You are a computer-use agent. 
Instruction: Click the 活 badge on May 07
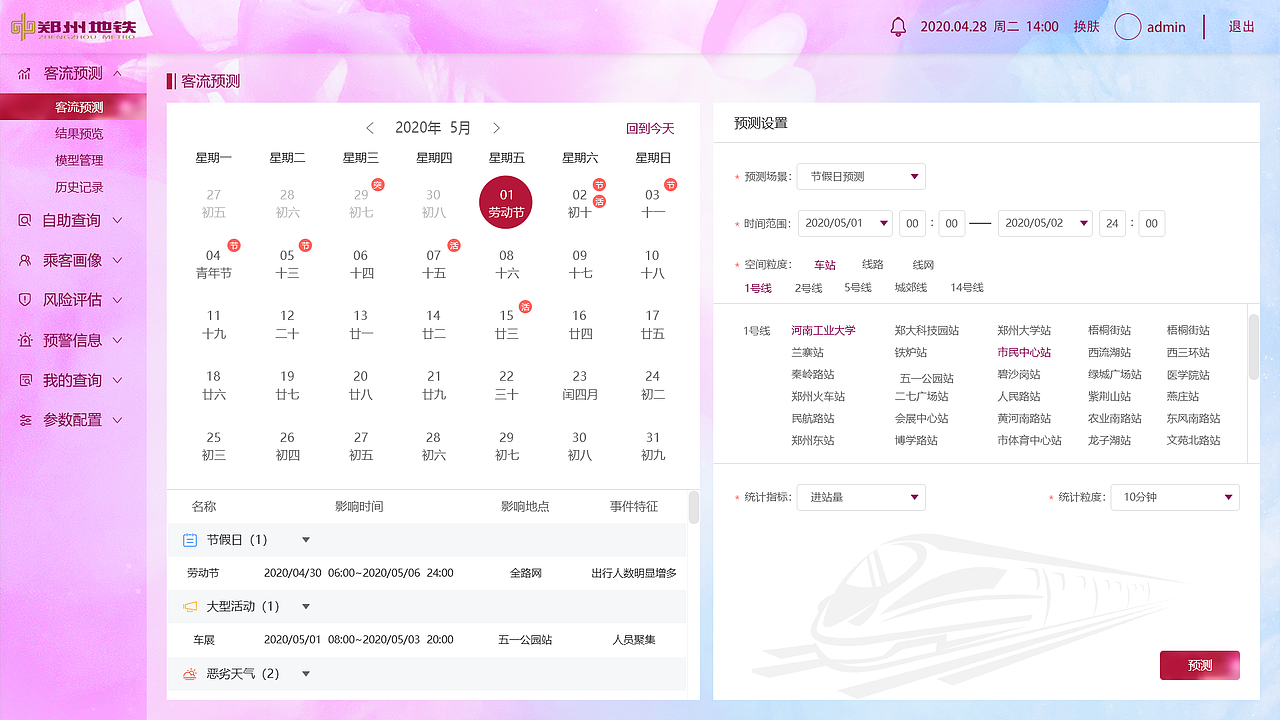click(453, 245)
